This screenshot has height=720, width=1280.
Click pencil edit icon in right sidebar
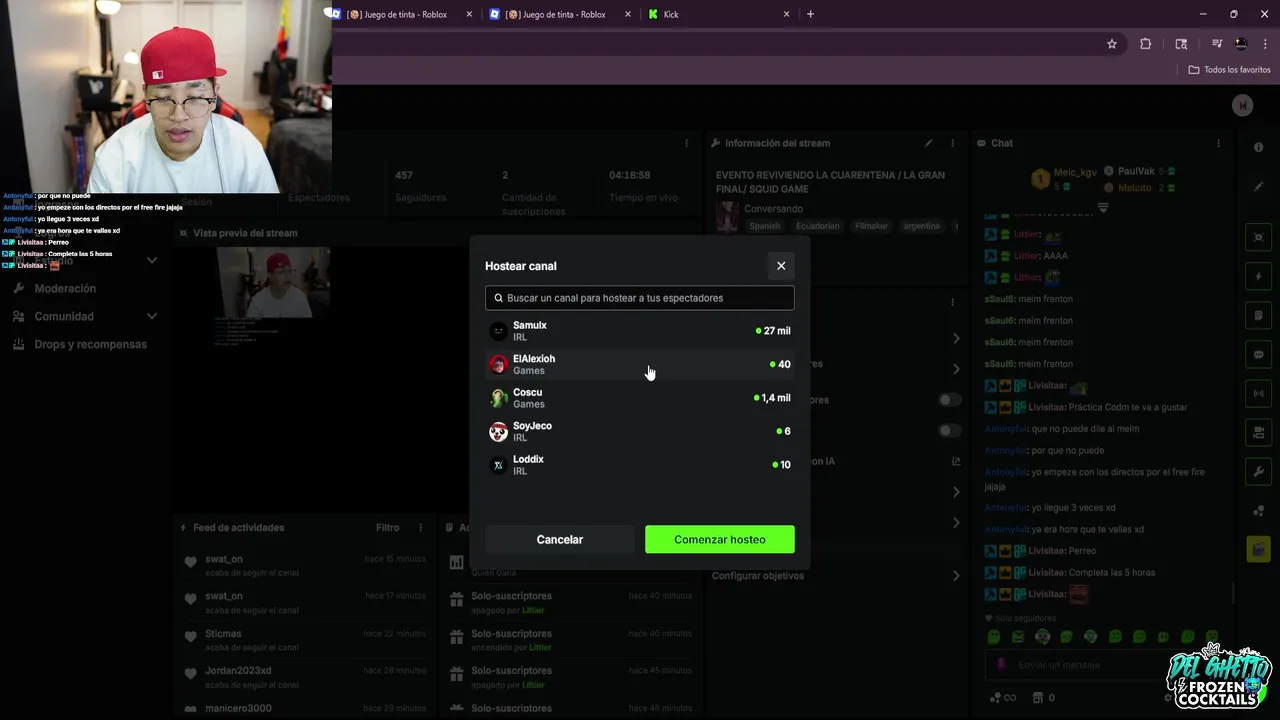coord(1258,186)
